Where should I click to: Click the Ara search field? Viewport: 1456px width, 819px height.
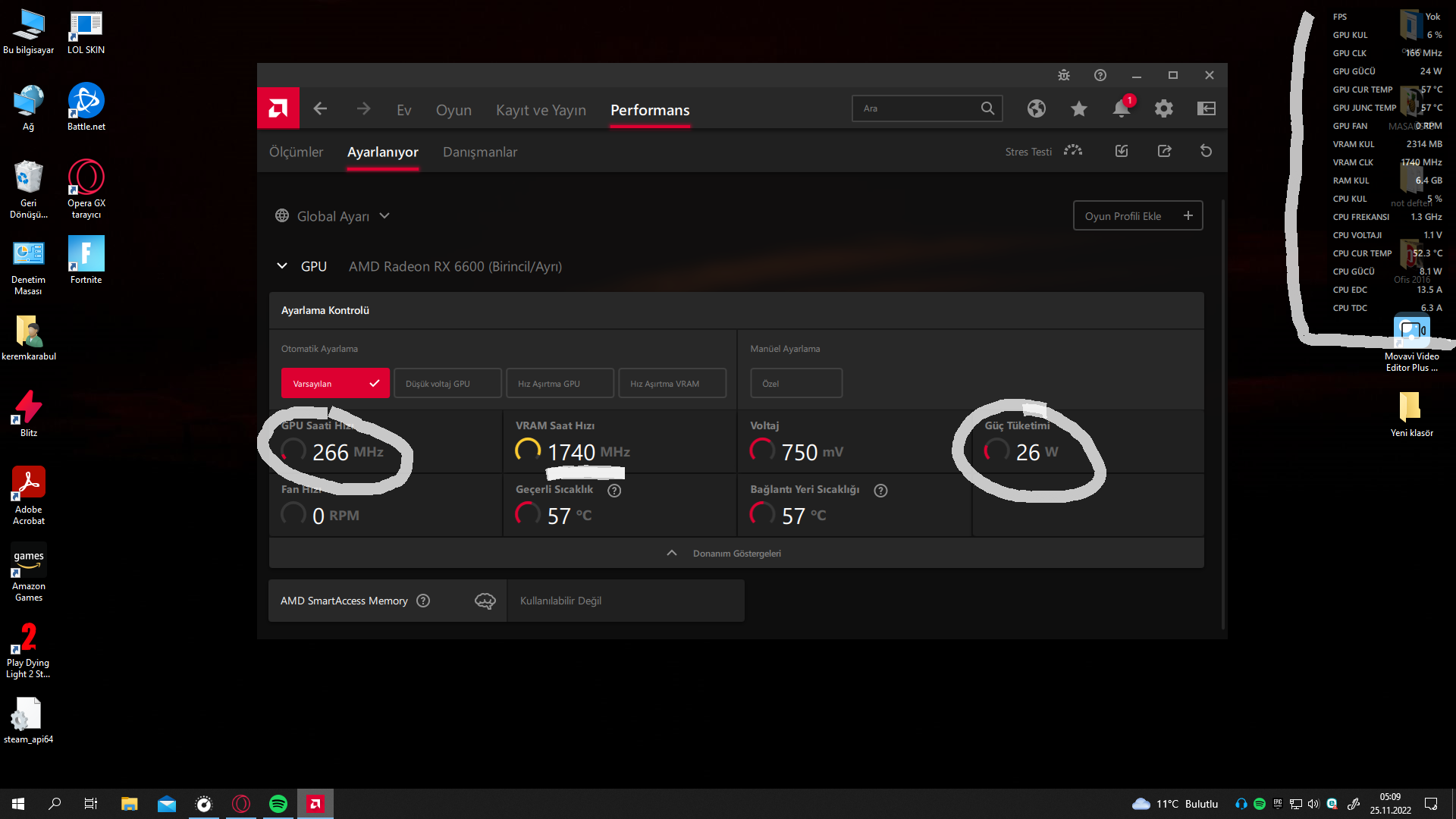coord(918,108)
